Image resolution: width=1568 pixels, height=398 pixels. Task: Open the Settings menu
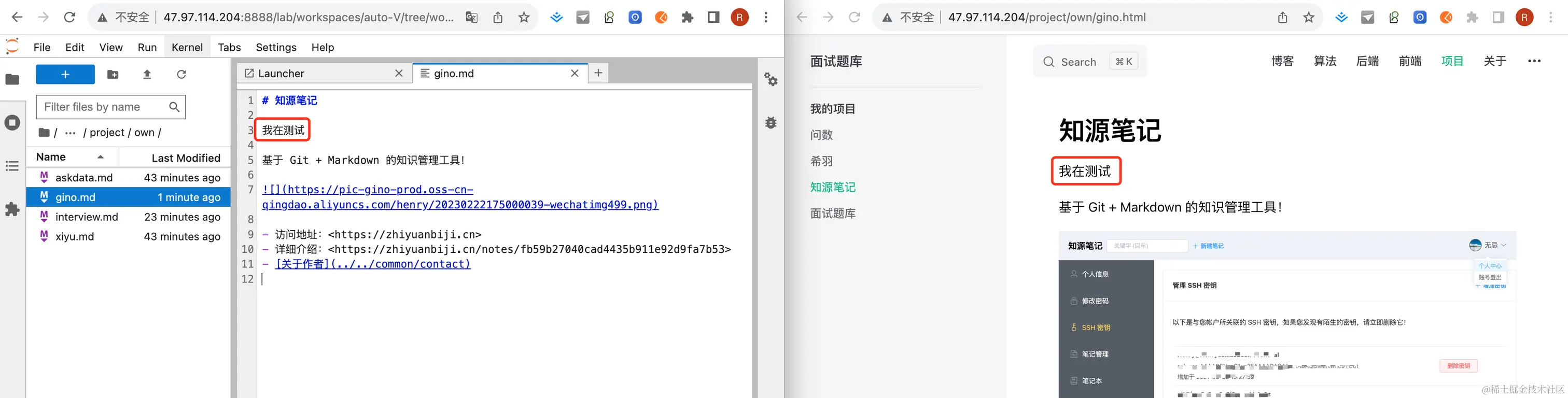pos(276,48)
